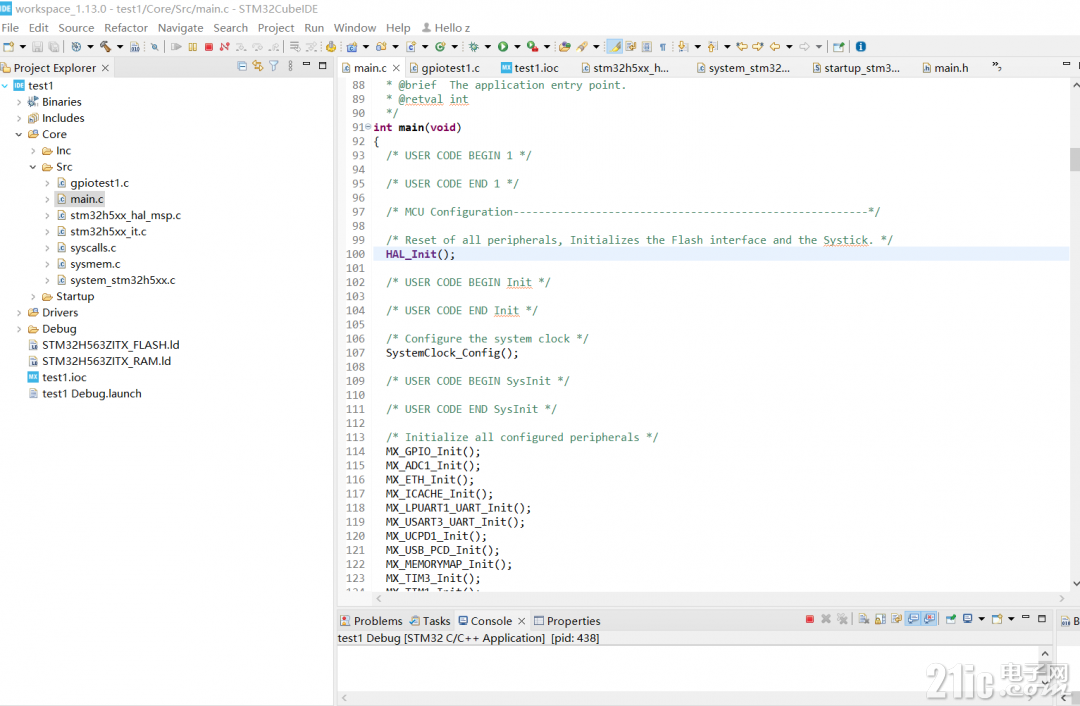Screen dimensions: 1080x706
Task: Click the Build hammer icon
Action: (105, 47)
